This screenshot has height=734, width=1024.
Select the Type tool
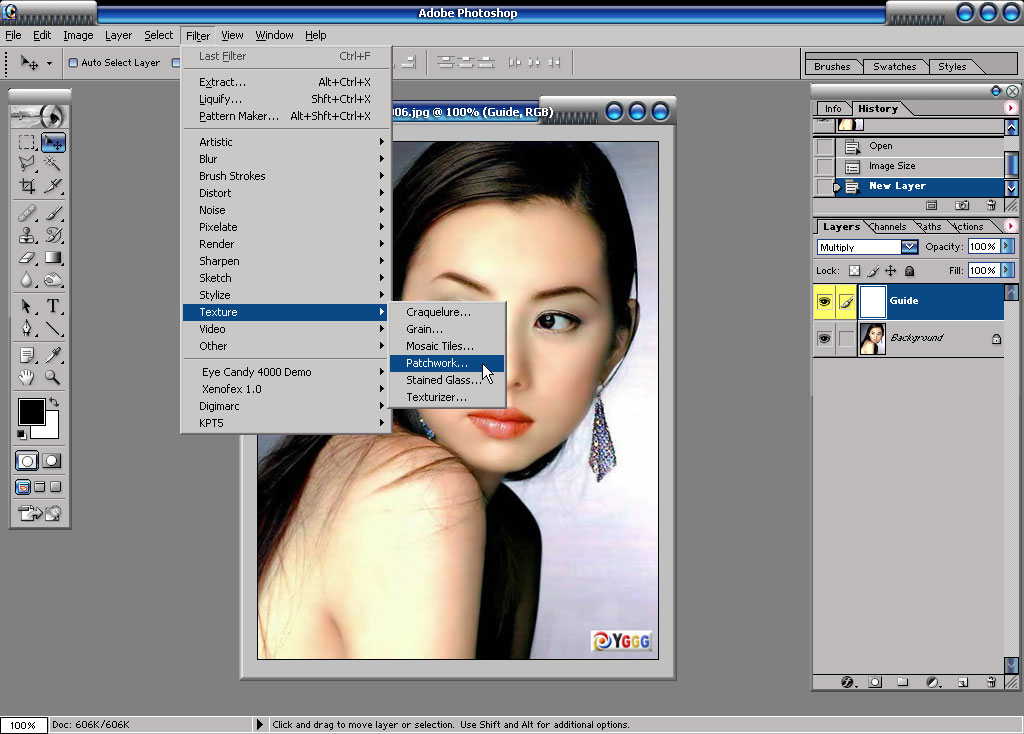point(53,306)
